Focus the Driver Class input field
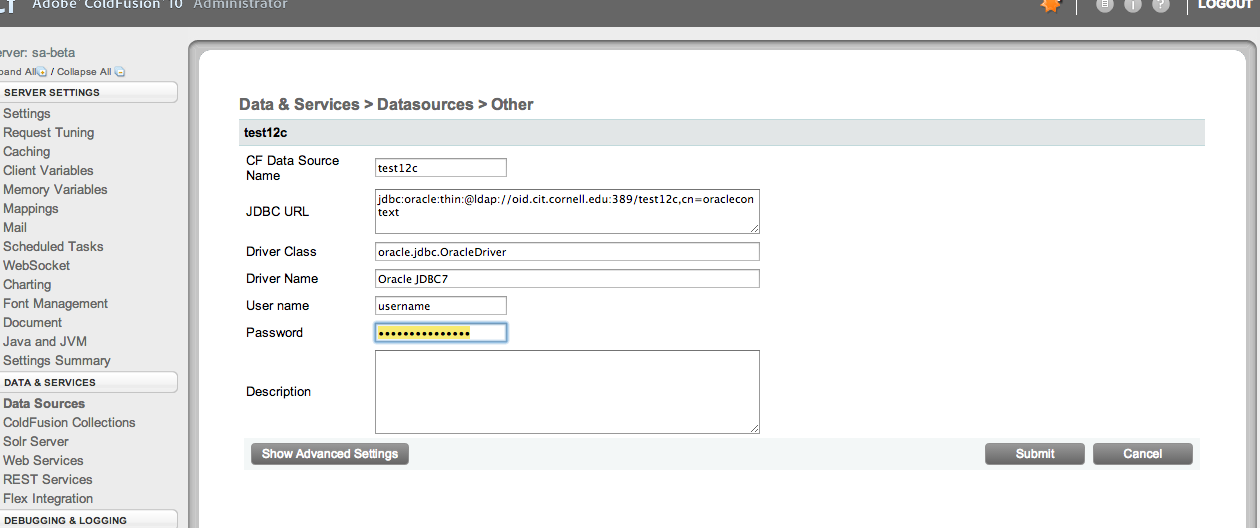Viewport: 1260px width, 528px height. 567,252
